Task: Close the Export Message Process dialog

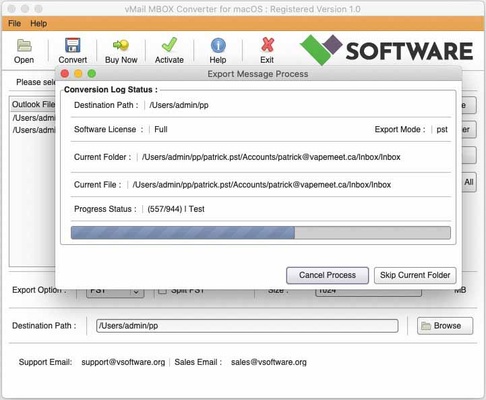Action: [65, 74]
